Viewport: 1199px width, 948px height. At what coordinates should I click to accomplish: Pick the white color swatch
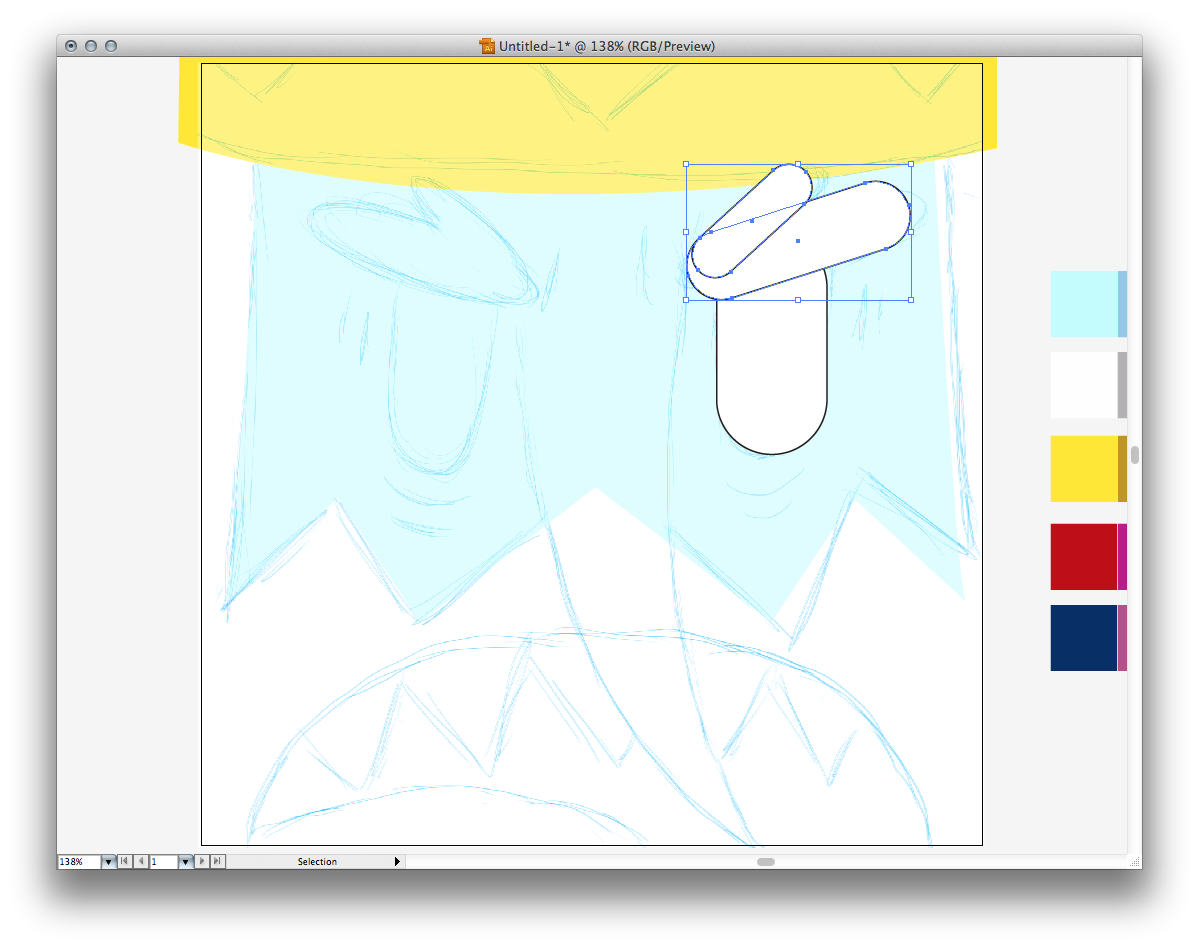[x=1083, y=385]
